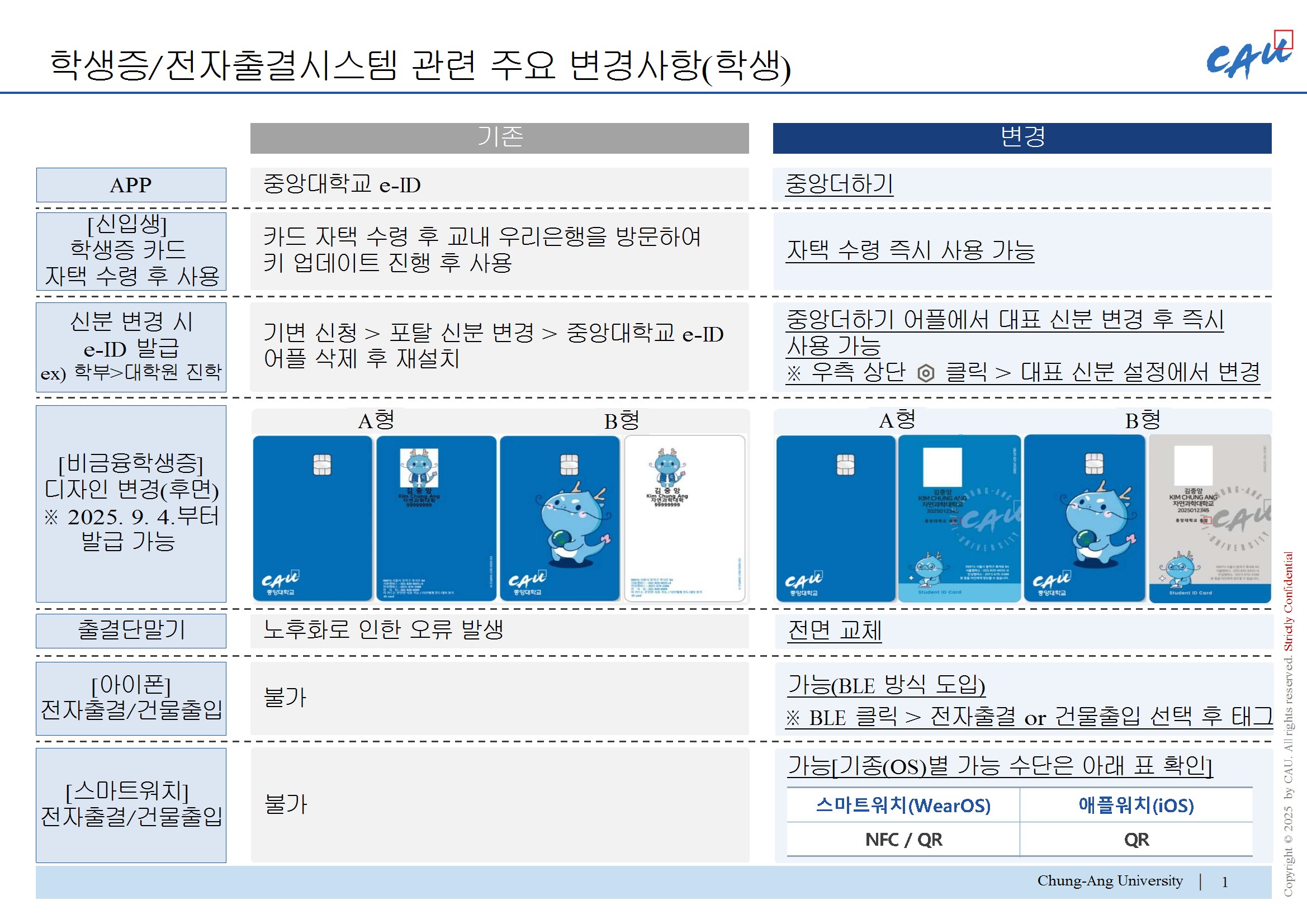The height and width of the screenshot is (924, 1307).
Task: Click the 변경 column header
Action: coord(1022,138)
